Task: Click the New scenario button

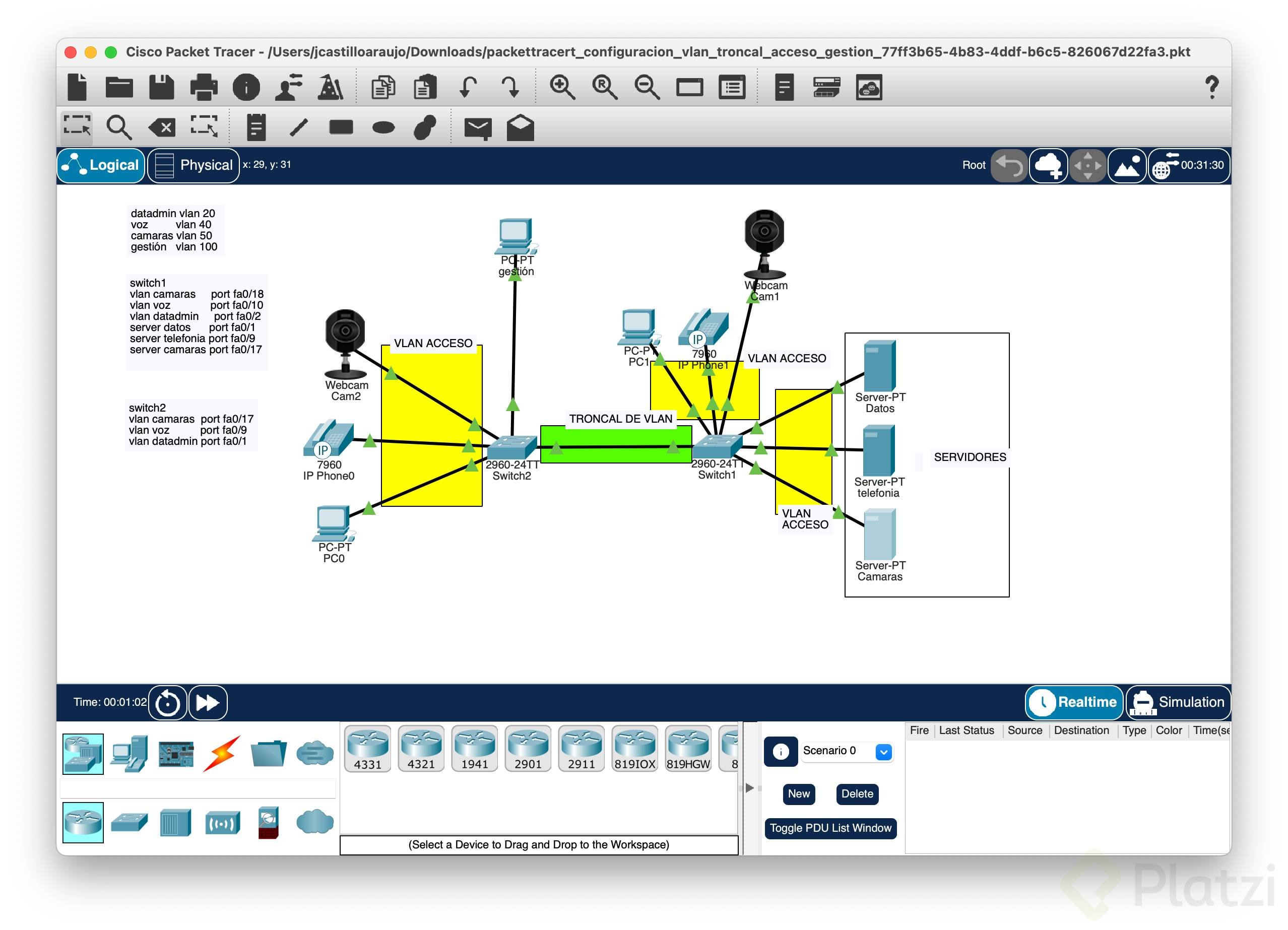Action: pos(799,794)
